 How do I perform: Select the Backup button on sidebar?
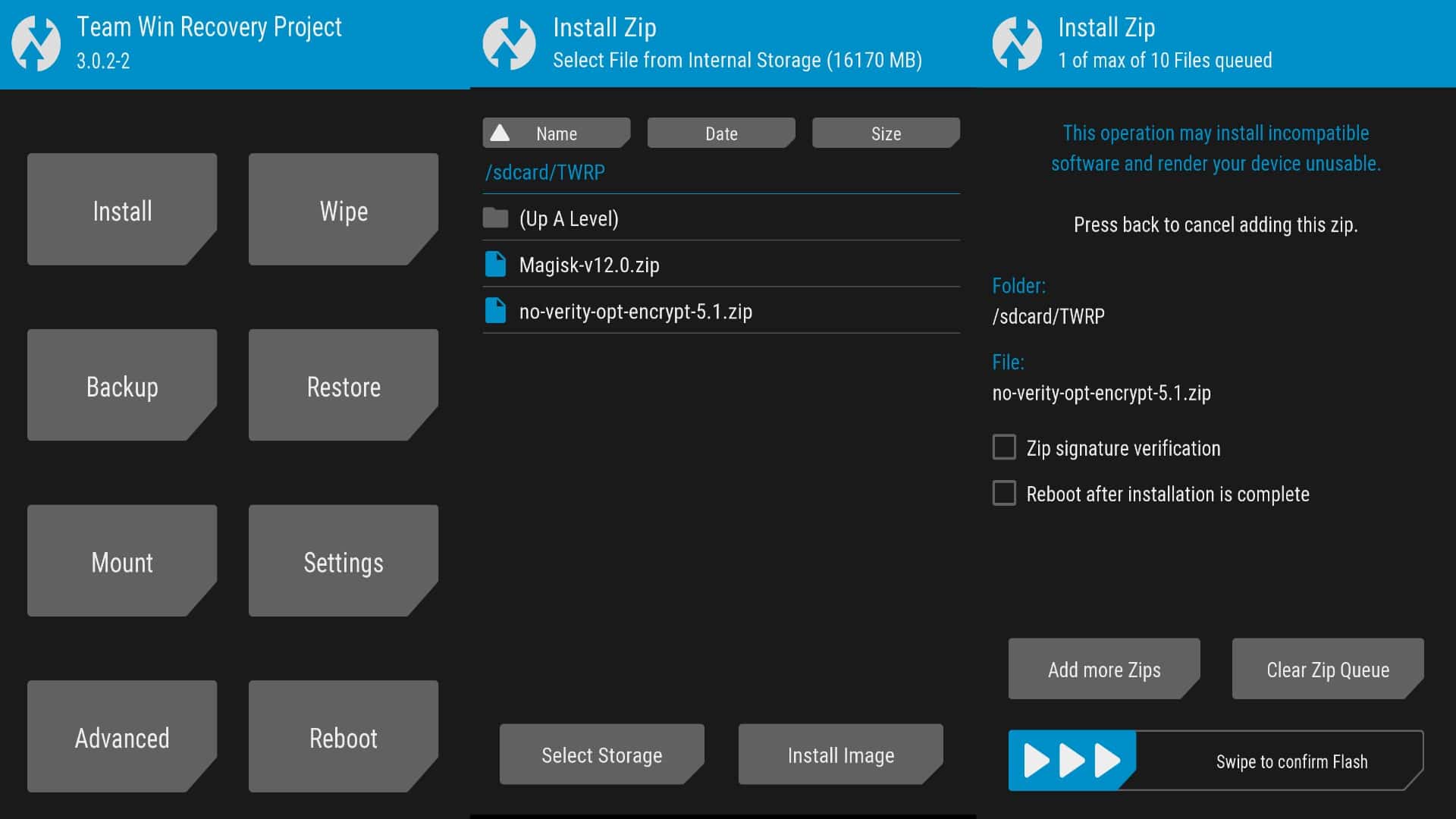(x=121, y=387)
